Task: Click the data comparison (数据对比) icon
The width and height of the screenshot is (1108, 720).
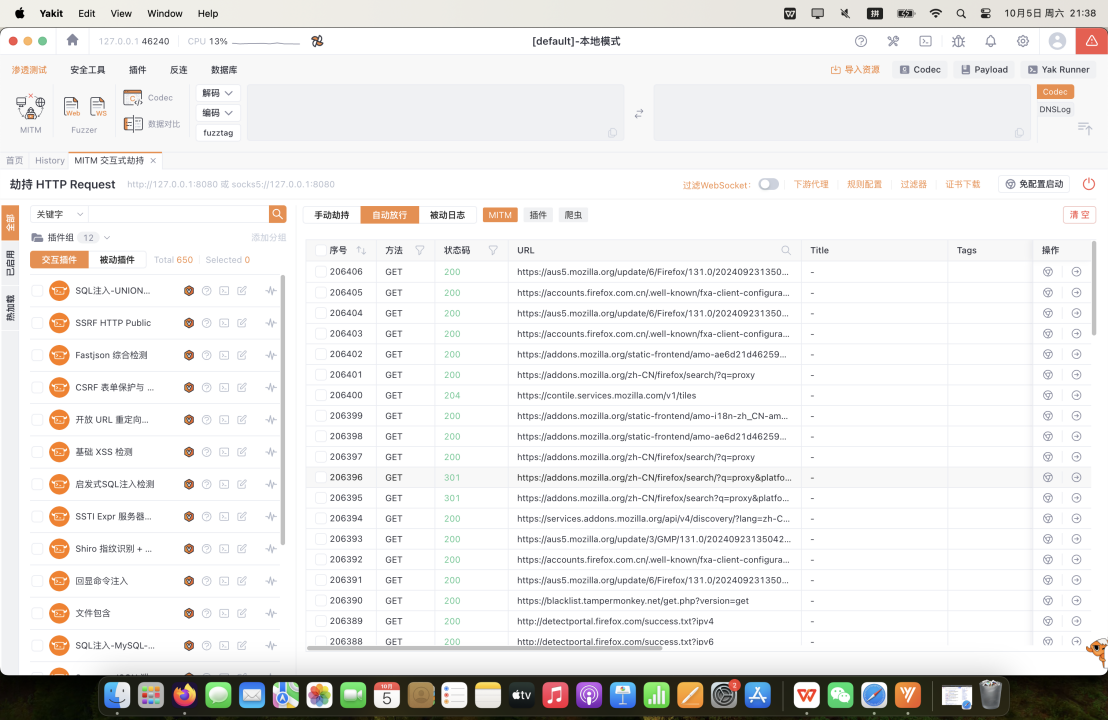Action: coord(133,124)
